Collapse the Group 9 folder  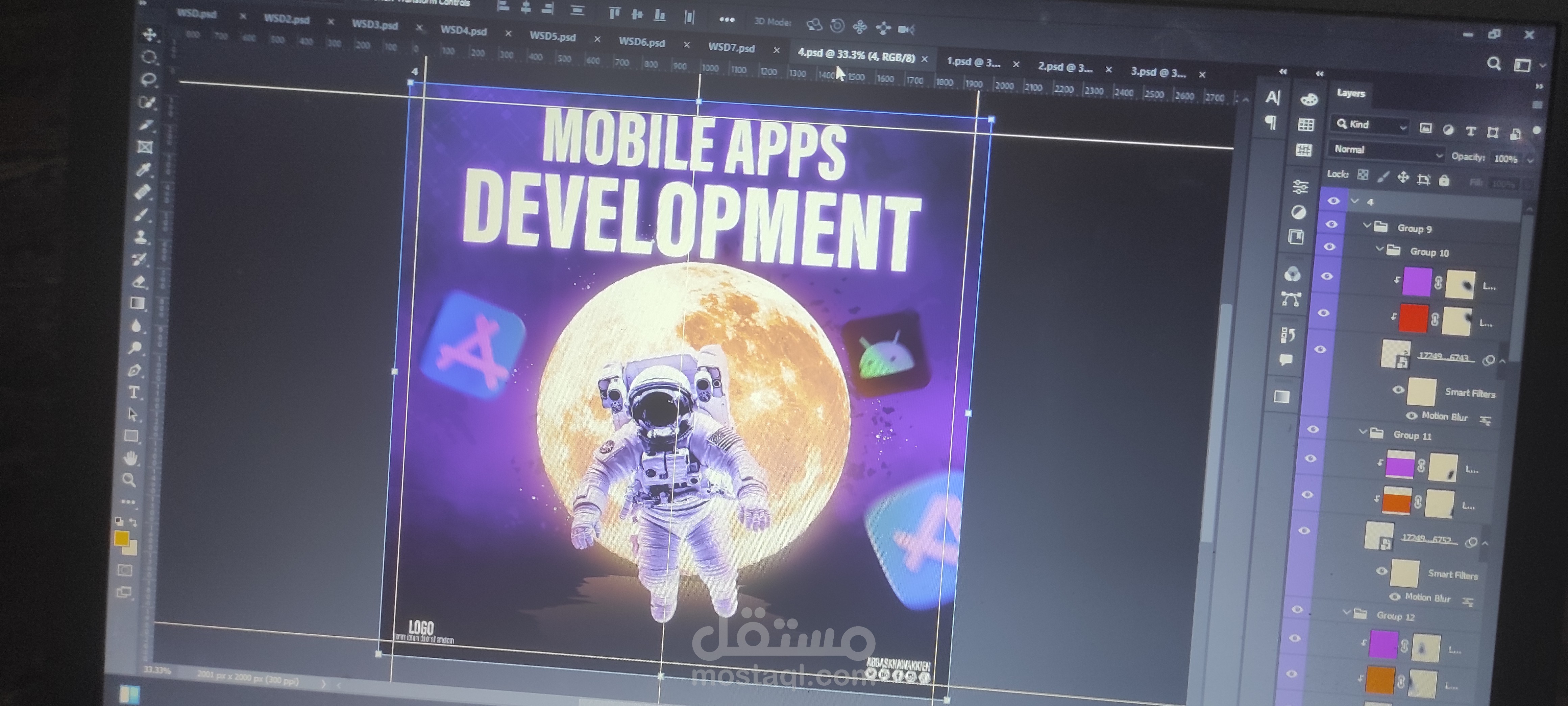1367,226
